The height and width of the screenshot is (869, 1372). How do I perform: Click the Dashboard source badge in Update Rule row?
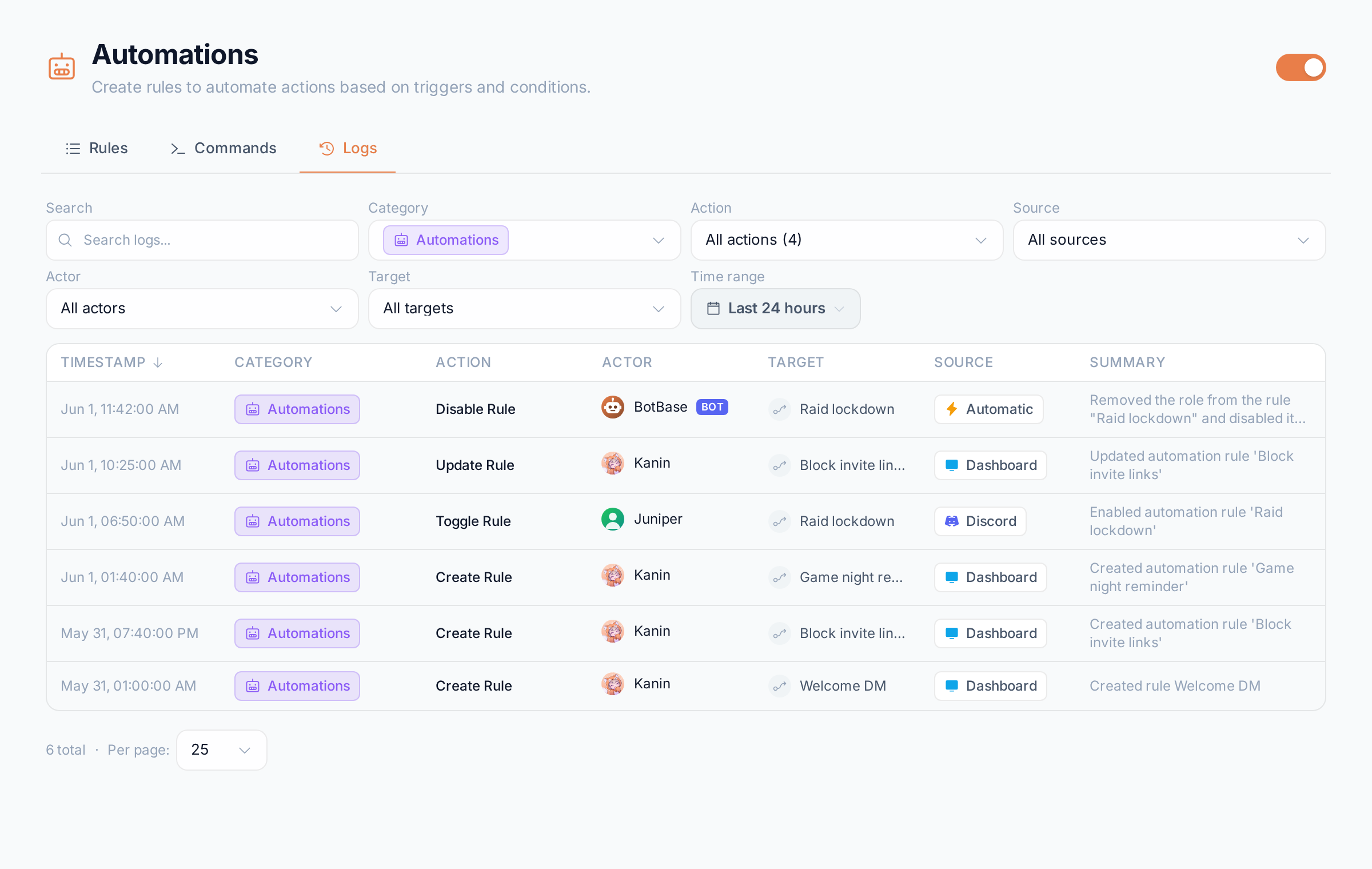tap(991, 465)
